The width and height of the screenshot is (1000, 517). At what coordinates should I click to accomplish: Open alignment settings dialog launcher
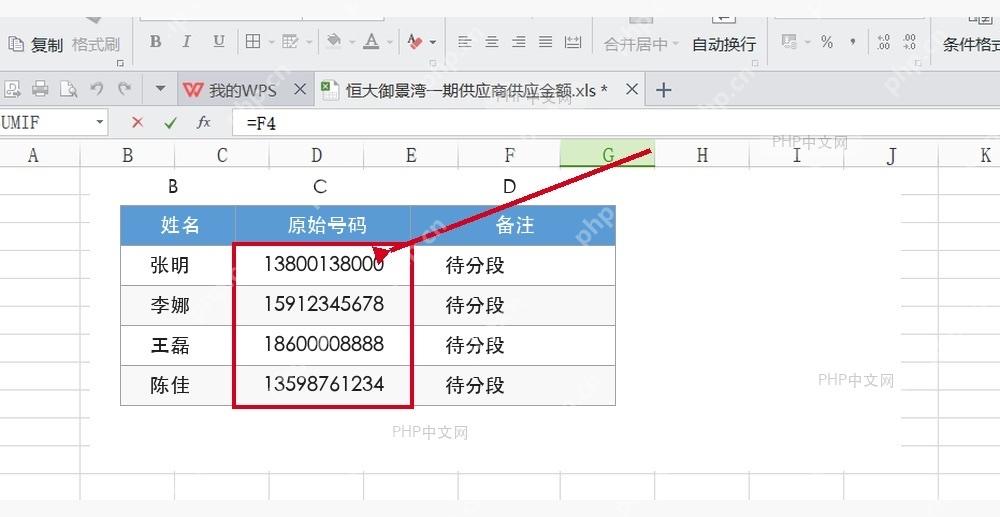tap(755, 63)
